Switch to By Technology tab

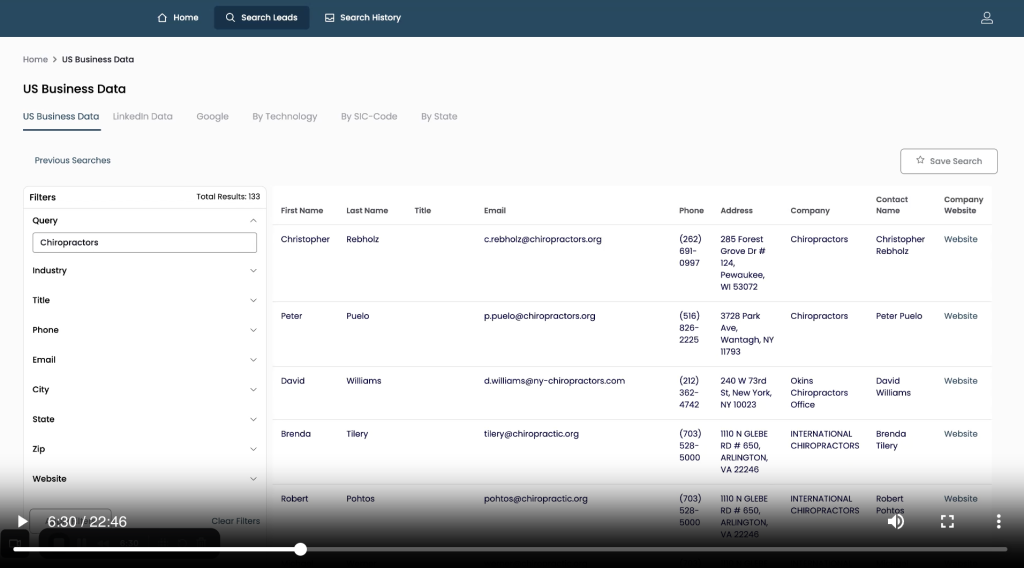pyautogui.click(x=284, y=117)
